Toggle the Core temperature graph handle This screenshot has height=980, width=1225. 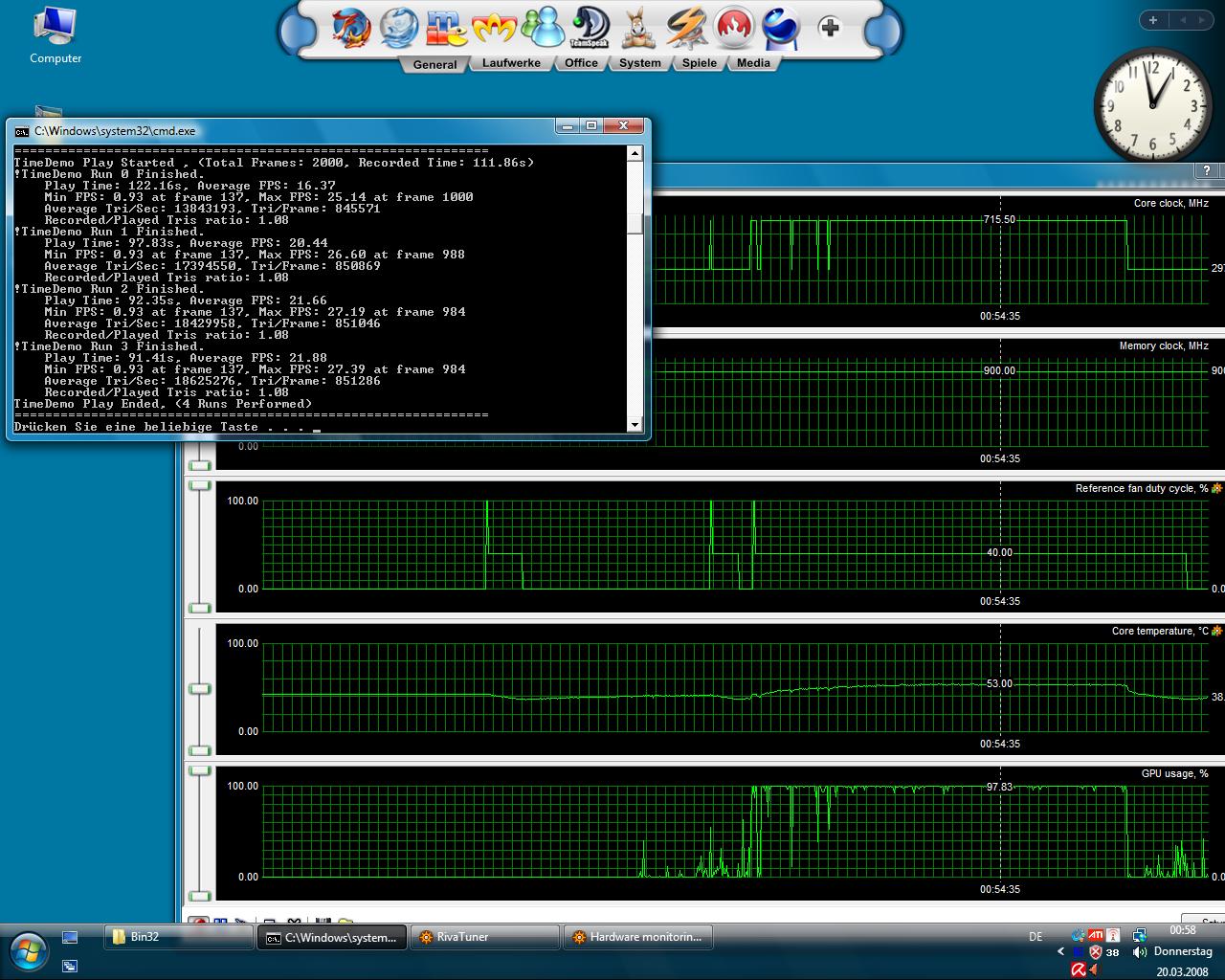pos(199,689)
